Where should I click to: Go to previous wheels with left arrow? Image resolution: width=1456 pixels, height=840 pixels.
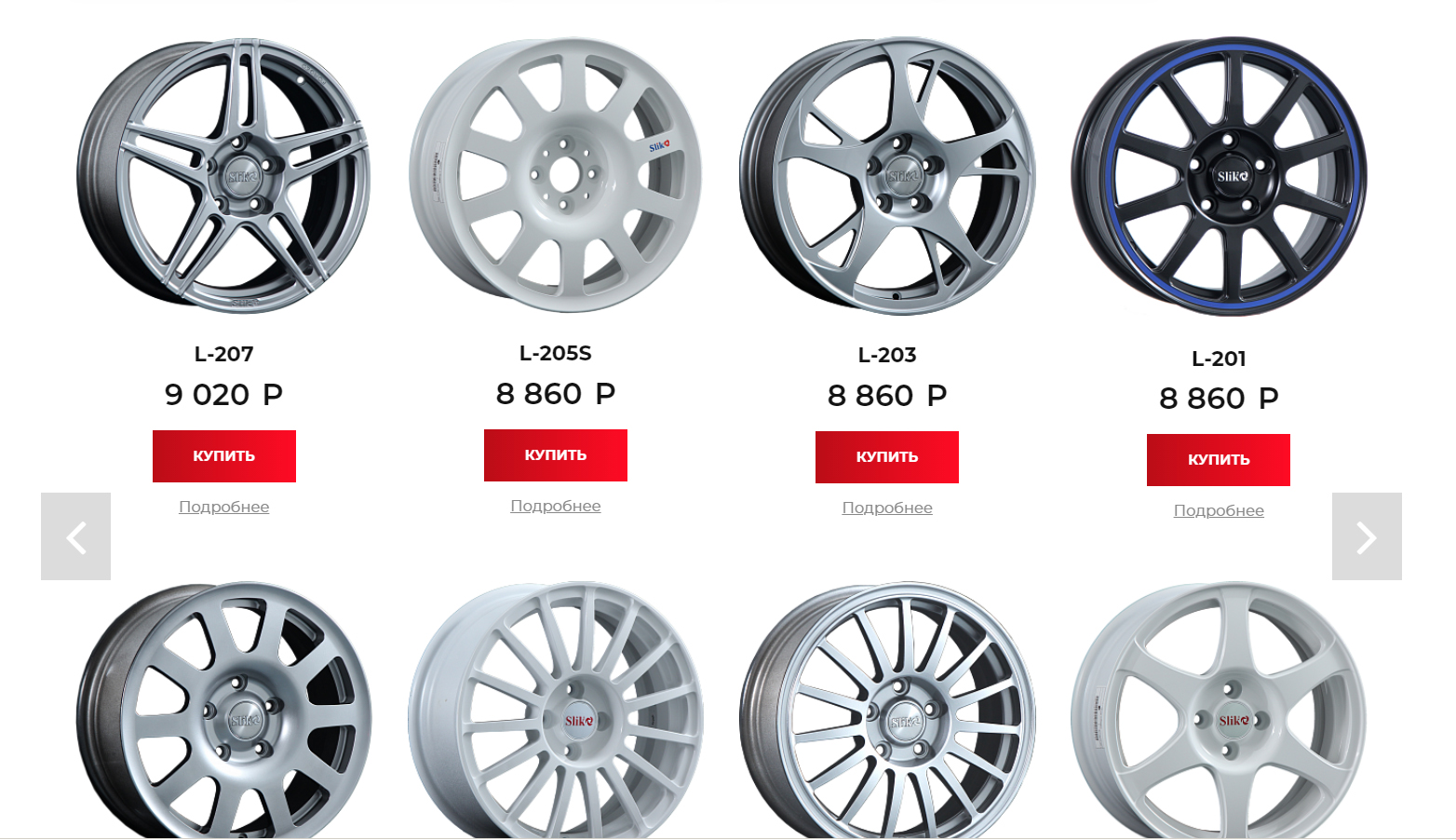click(75, 536)
